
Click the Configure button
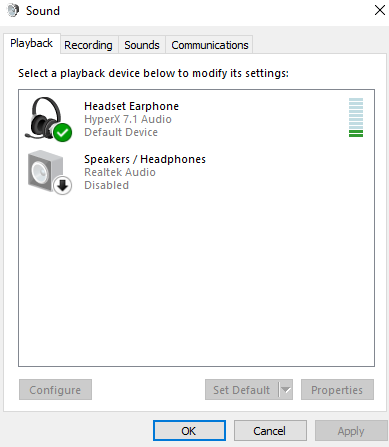[x=55, y=389]
